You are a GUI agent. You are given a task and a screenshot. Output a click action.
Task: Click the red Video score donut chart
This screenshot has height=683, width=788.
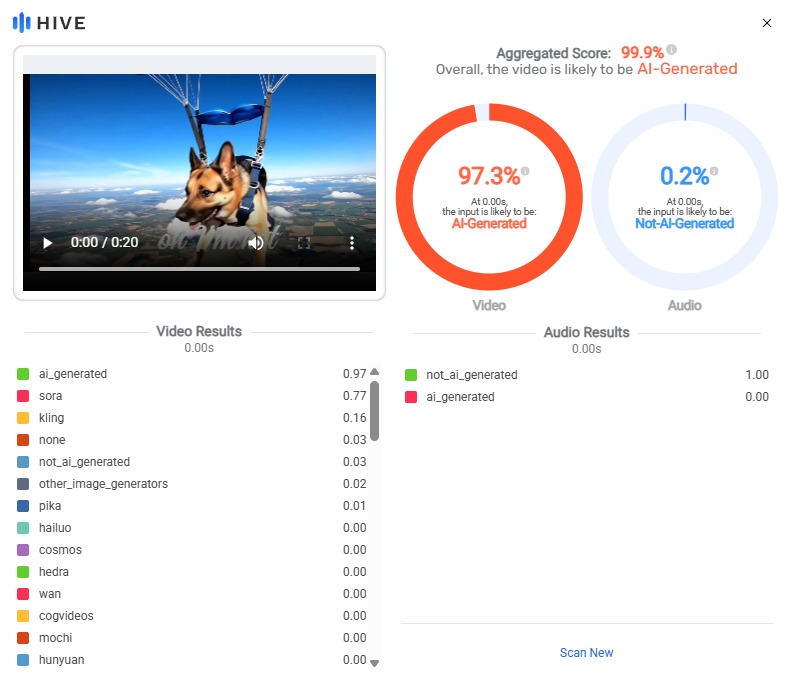coord(489,197)
